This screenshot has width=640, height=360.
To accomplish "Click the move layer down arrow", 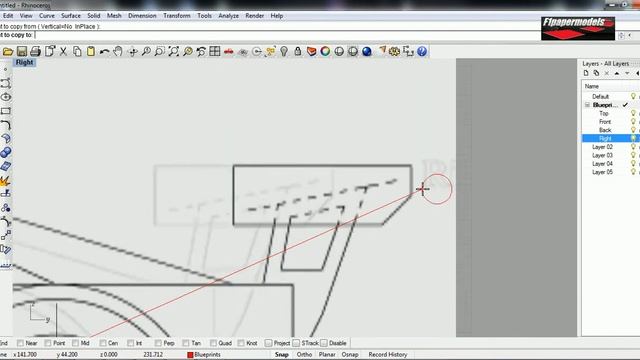I will click(x=627, y=73).
